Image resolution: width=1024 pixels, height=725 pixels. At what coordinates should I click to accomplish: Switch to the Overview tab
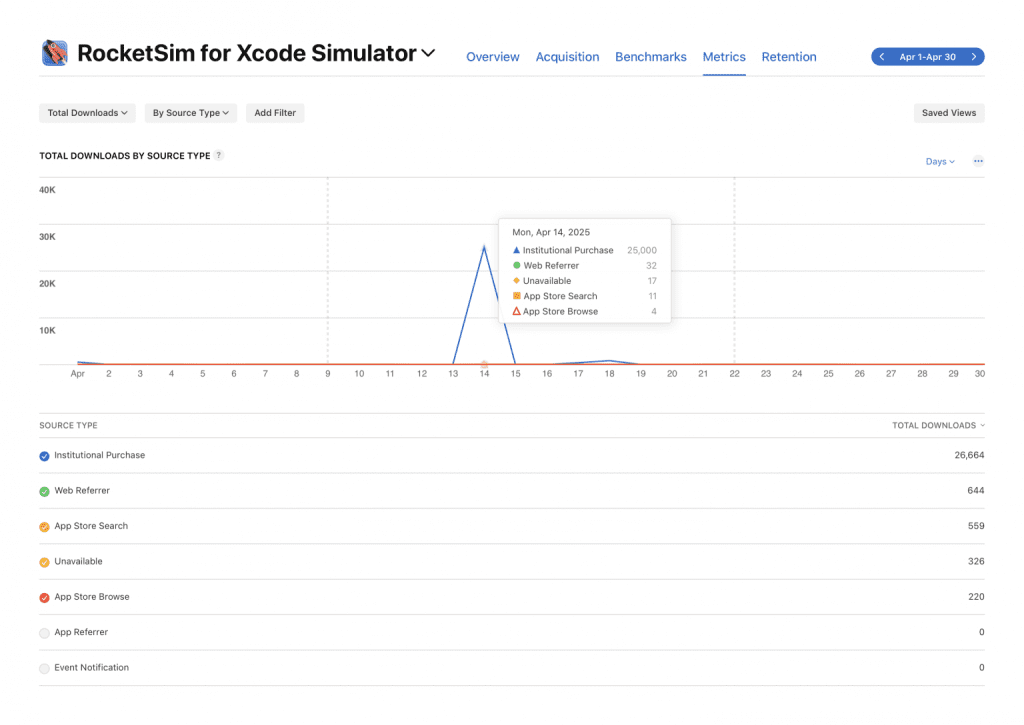click(493, 57)
